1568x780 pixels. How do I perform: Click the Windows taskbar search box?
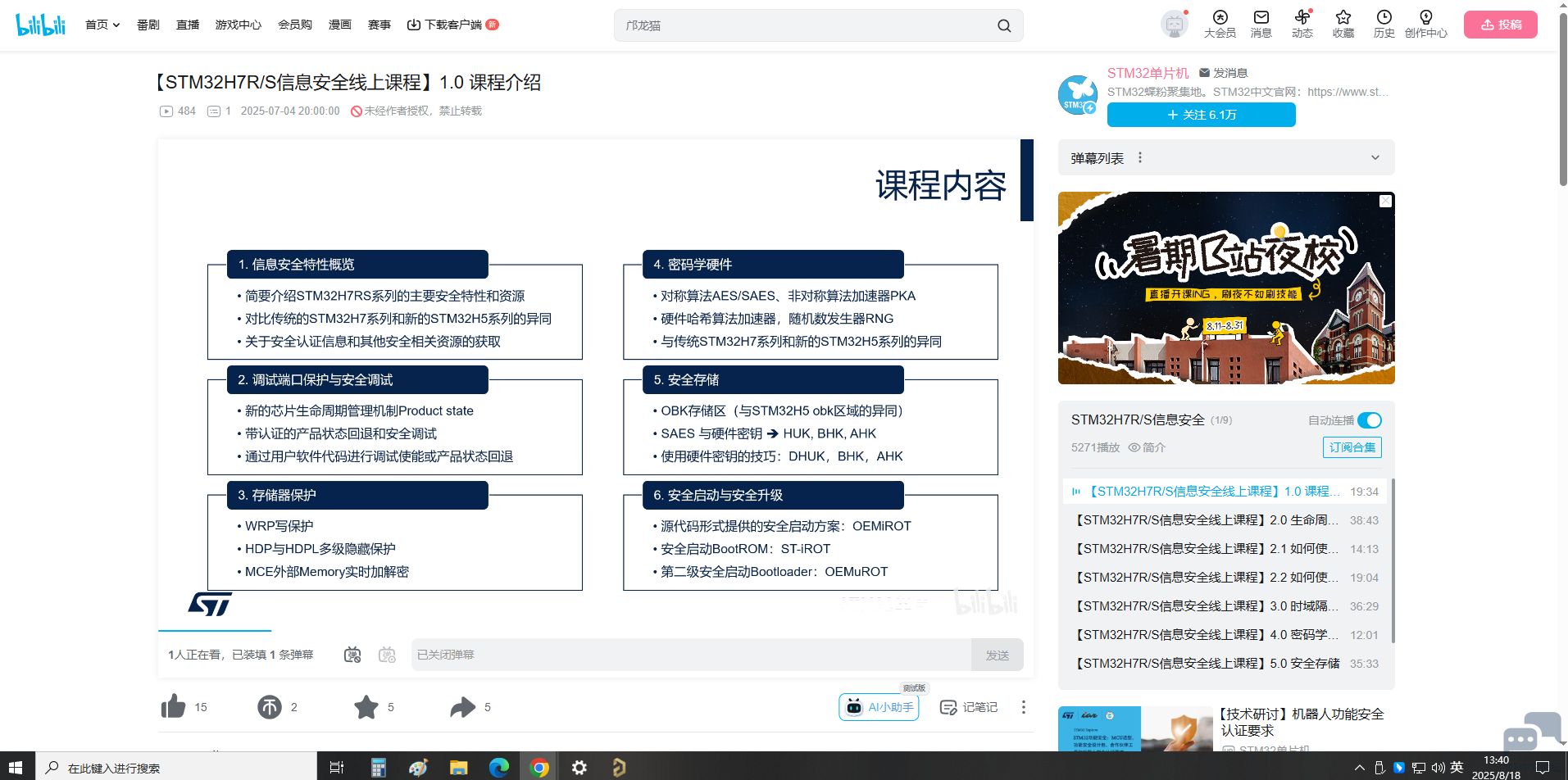click(x=176, y=767)
